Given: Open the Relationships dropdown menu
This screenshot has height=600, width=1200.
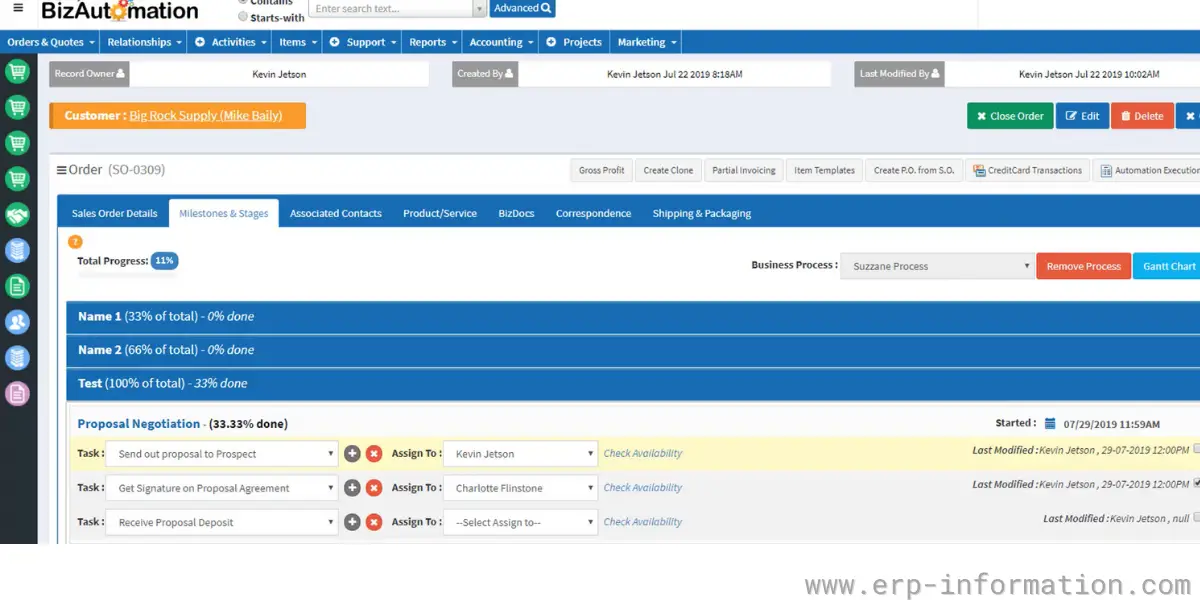Looking at the screenshot, I should (145, 42).
